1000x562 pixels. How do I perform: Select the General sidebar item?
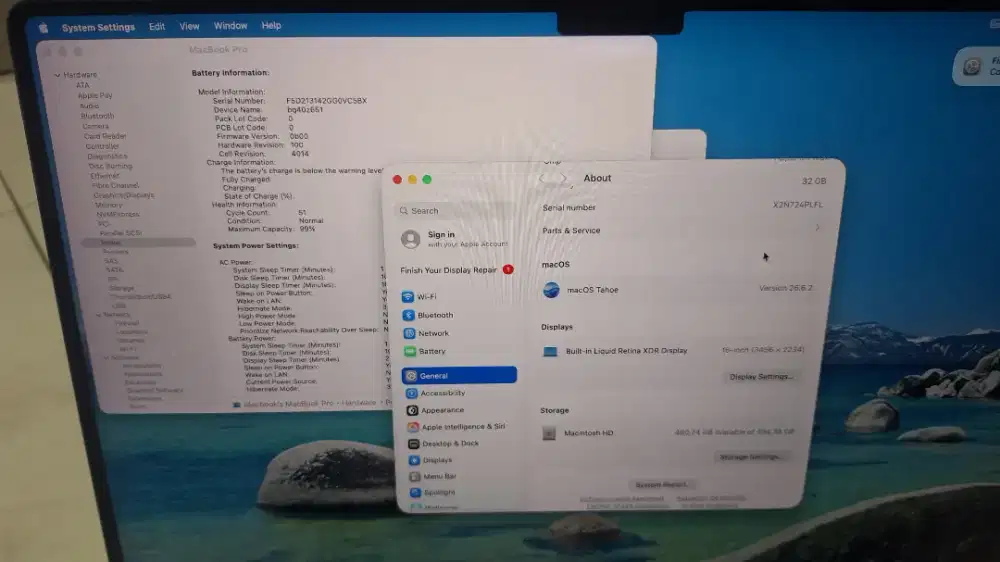(x=459, y=375)
